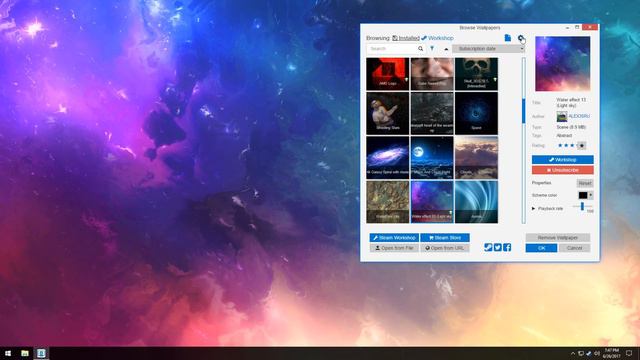Select the golden textured wallpaper thumbnail
Viewport: 640px width, 360px height.
click(x=387, y=202)
